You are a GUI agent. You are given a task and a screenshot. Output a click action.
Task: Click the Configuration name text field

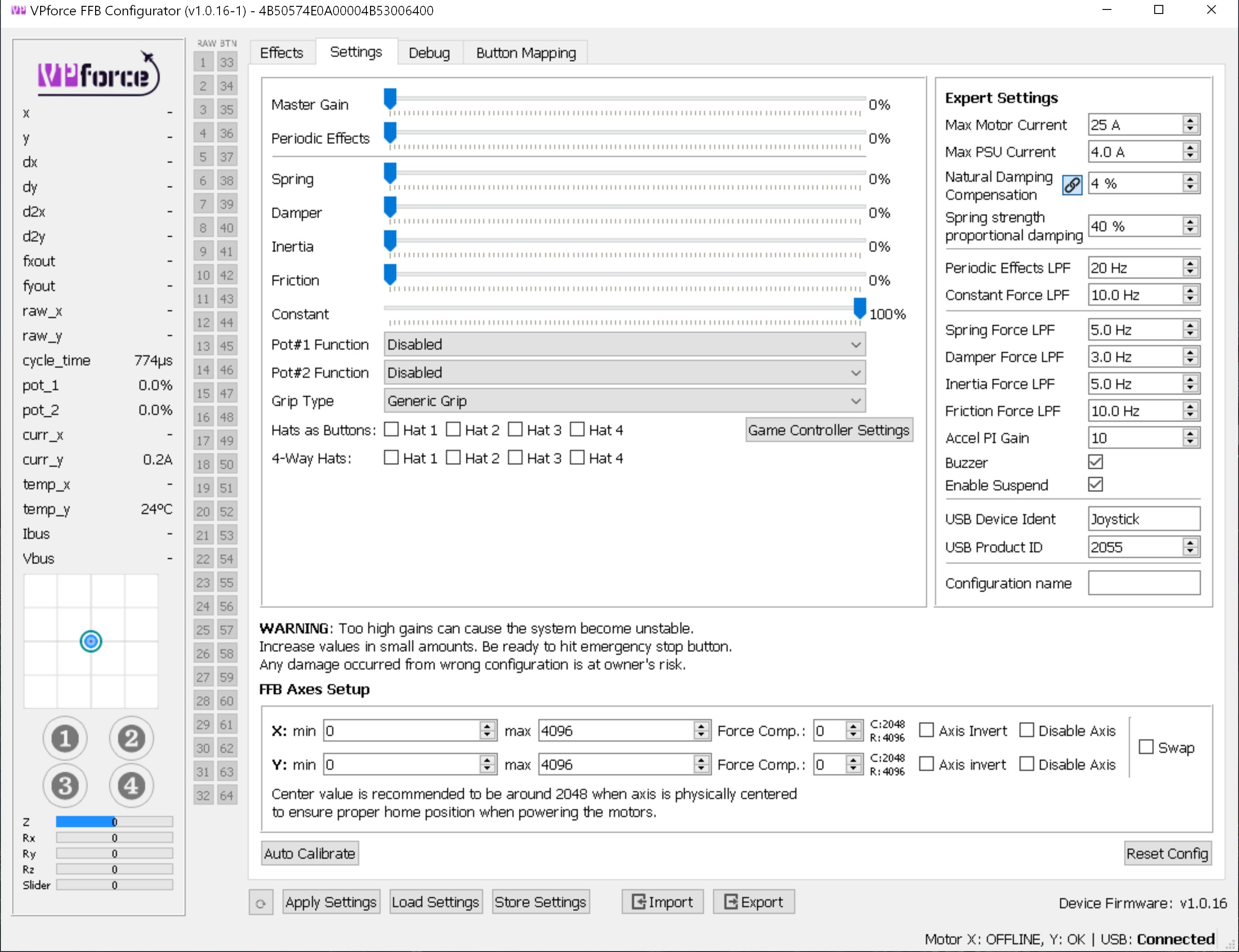(x=1143, y=583)
